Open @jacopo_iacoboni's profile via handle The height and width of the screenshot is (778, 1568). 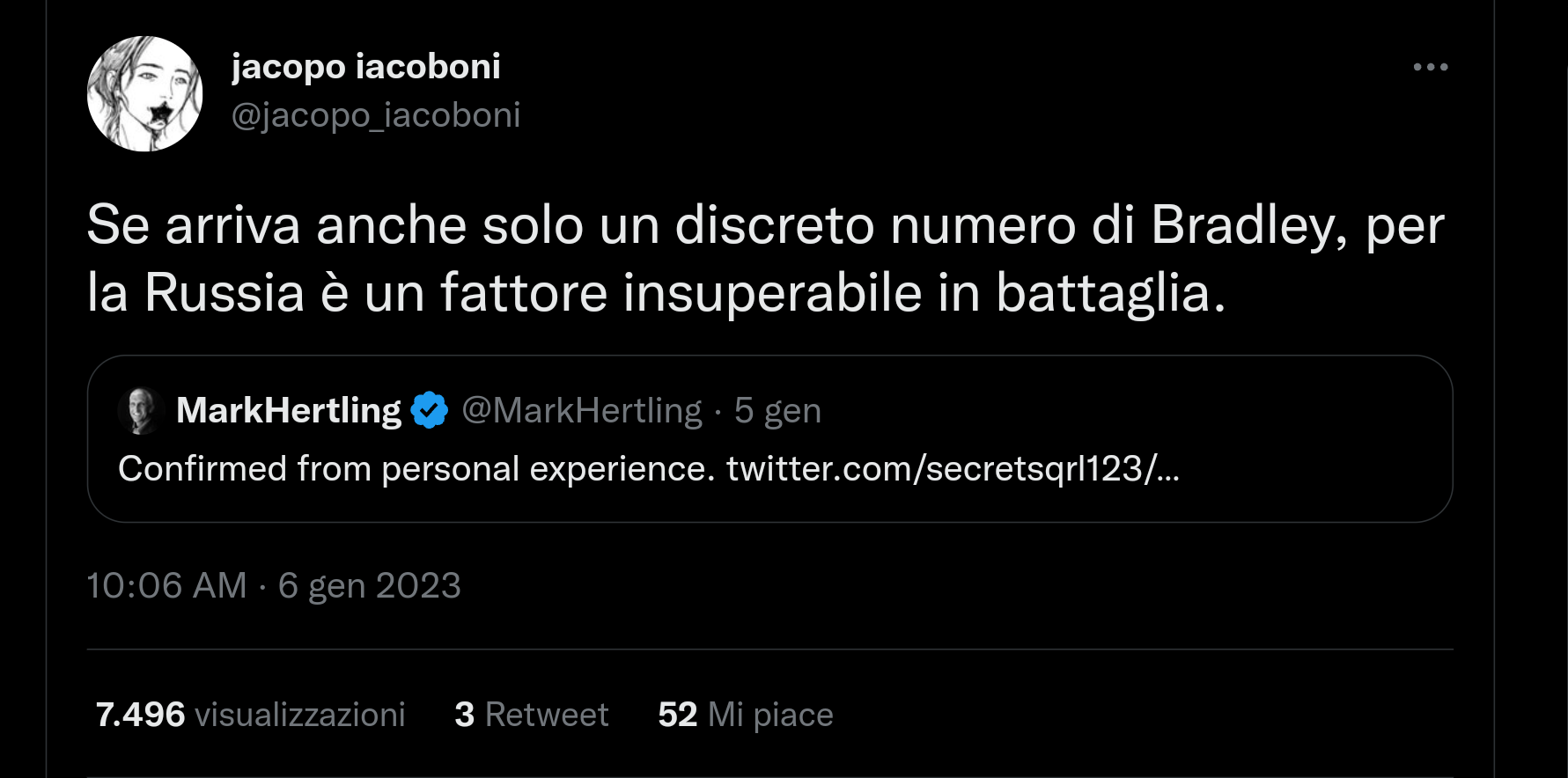[x=376, y=114]
